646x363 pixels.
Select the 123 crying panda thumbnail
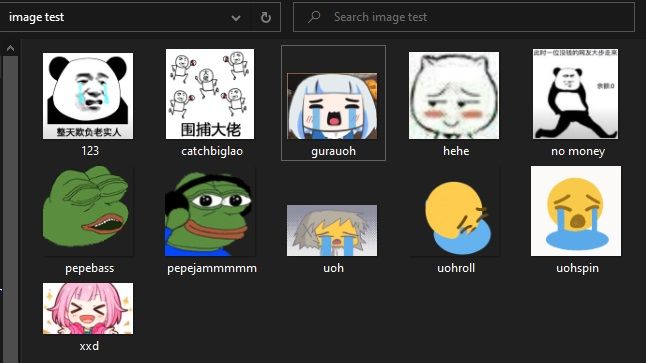pyautogui.click(x=88, y=96)
